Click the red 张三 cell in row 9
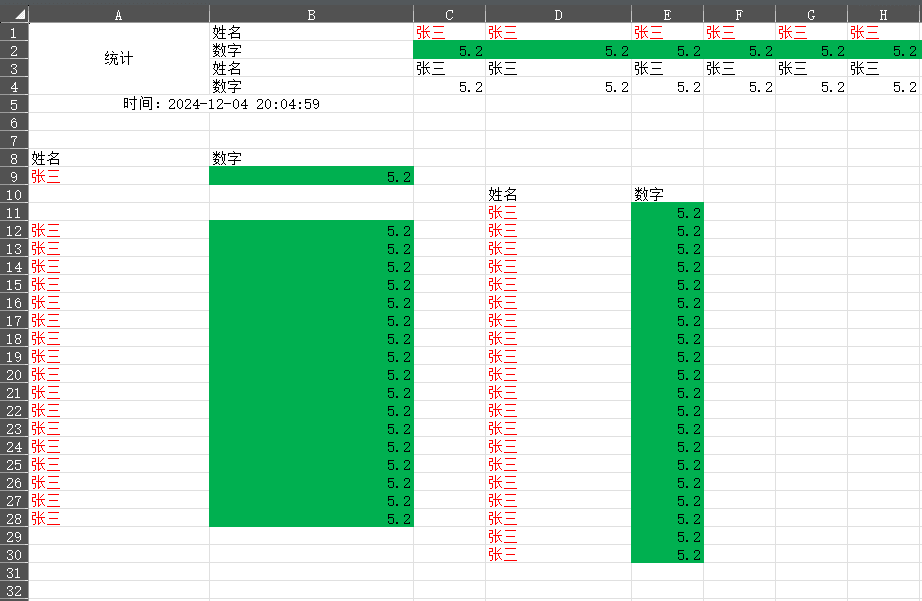The height and width of the screenshot is (601, 922). coord(118,176)
